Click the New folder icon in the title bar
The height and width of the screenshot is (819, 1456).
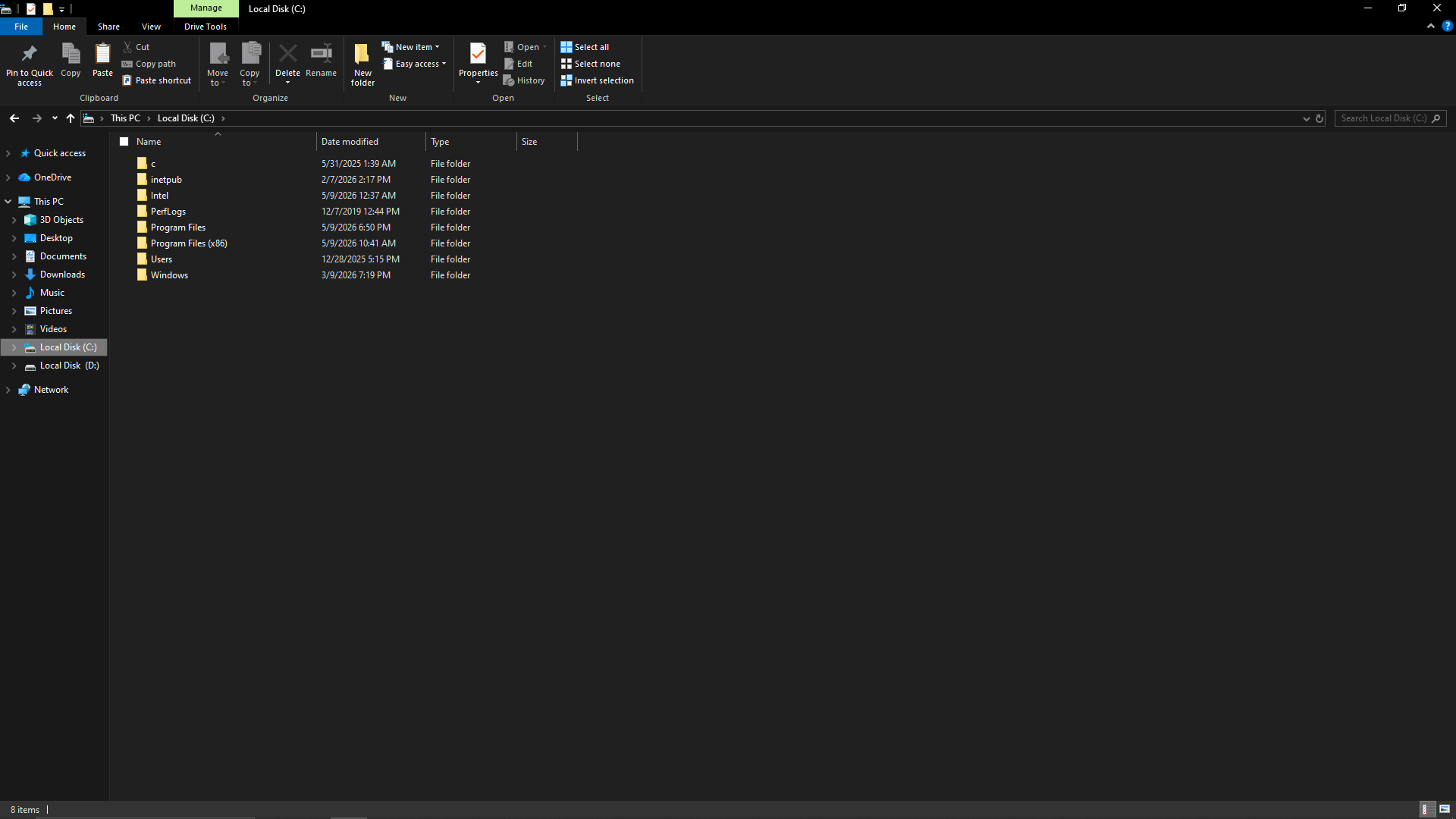pyautogui.click(x=48, y=9)
